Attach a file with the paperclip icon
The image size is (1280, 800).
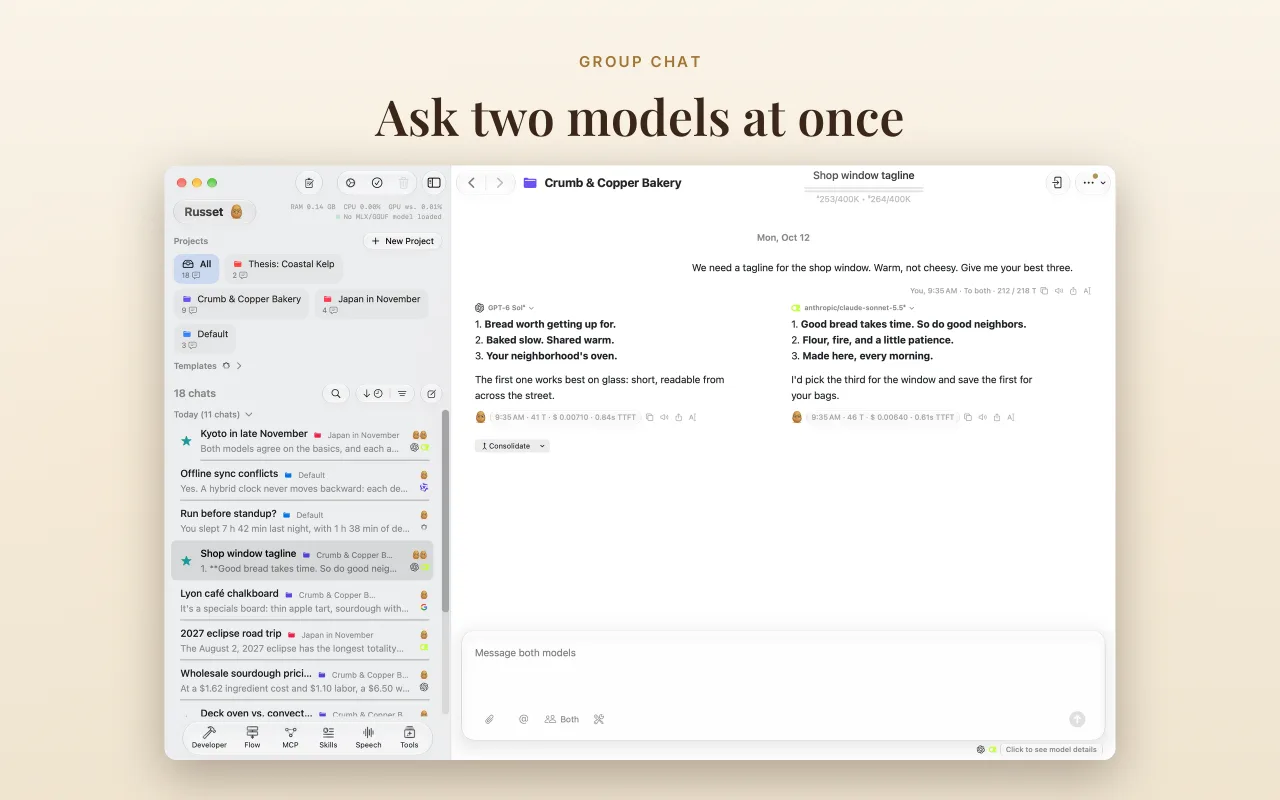click(490, 719)
